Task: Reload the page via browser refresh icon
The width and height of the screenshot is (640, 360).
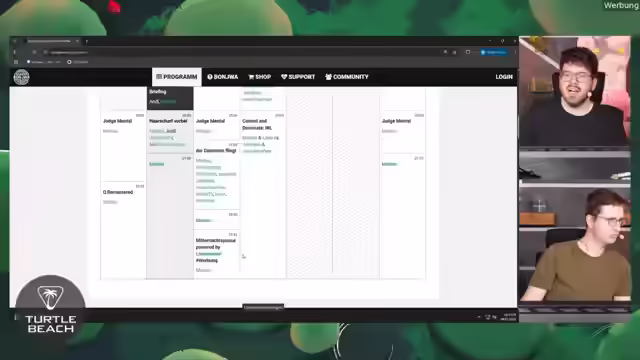Action: coord(34,52)
